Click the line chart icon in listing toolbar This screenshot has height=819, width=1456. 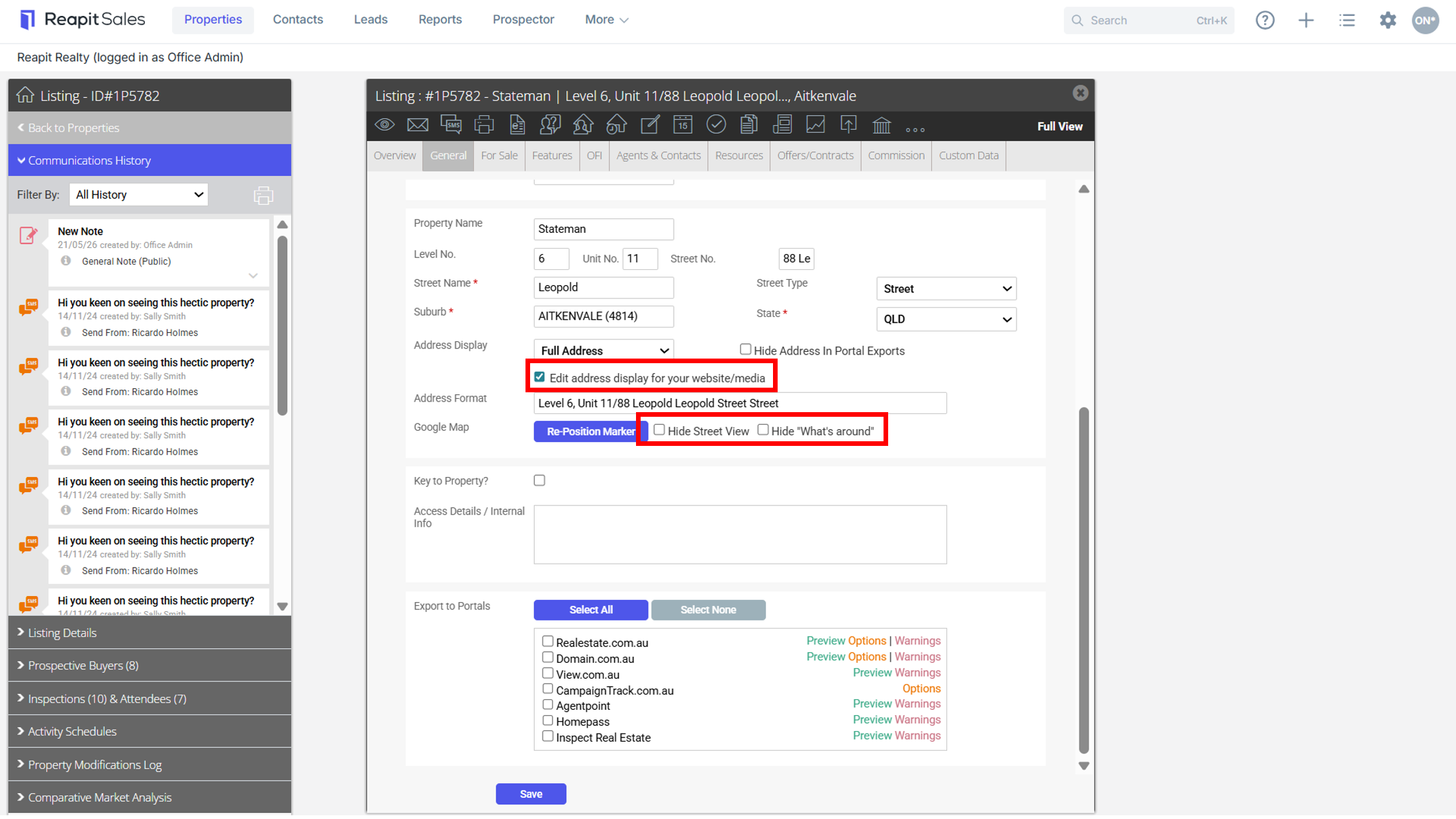pos(815,125)
